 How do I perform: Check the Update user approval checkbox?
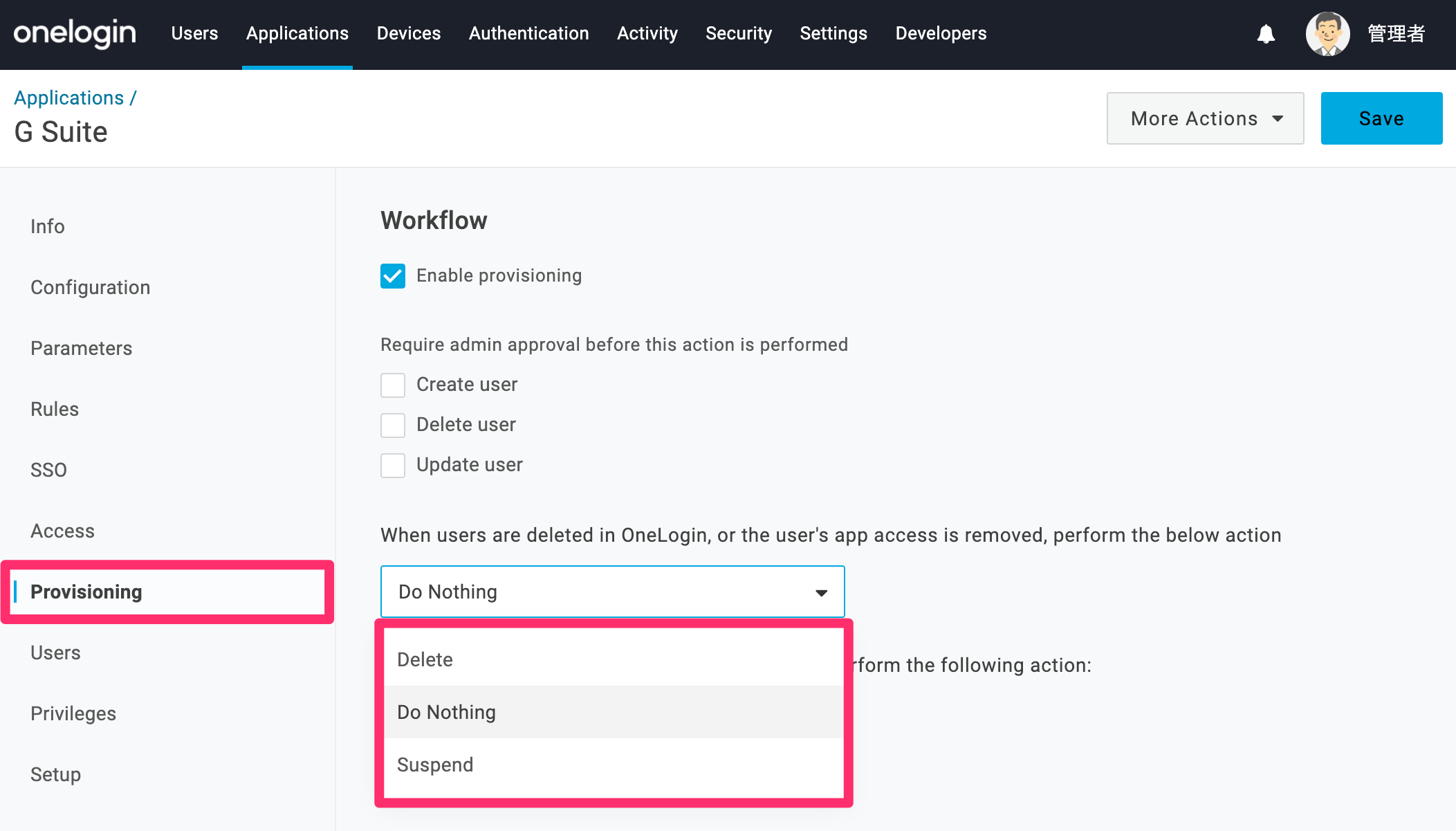pos(393,466)
